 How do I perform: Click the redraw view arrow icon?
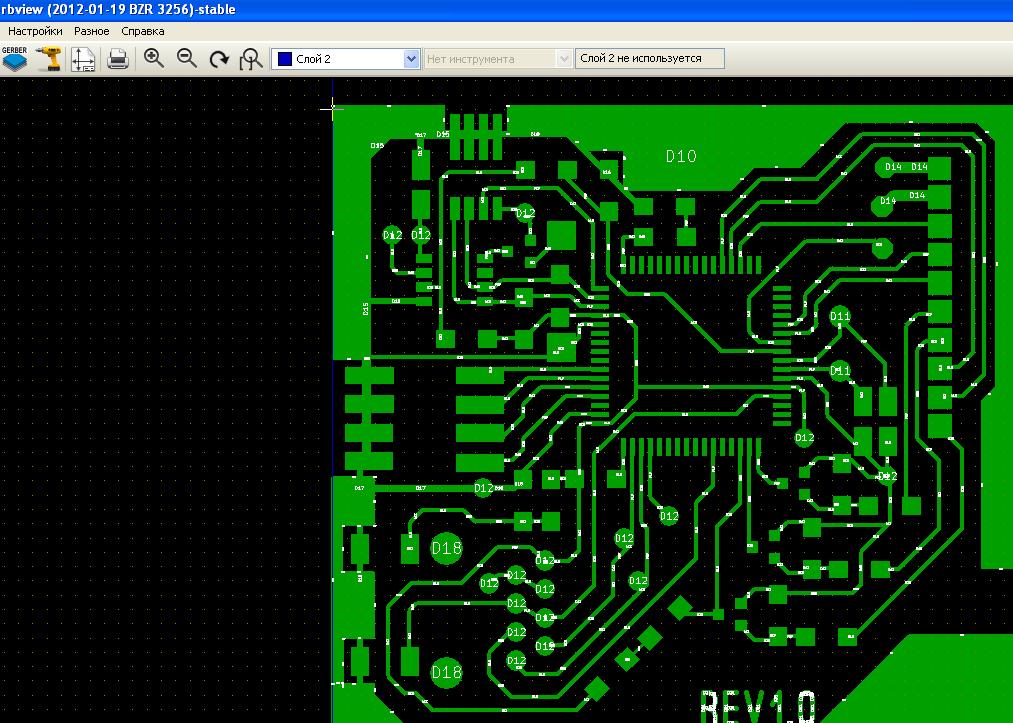point(219,59)
